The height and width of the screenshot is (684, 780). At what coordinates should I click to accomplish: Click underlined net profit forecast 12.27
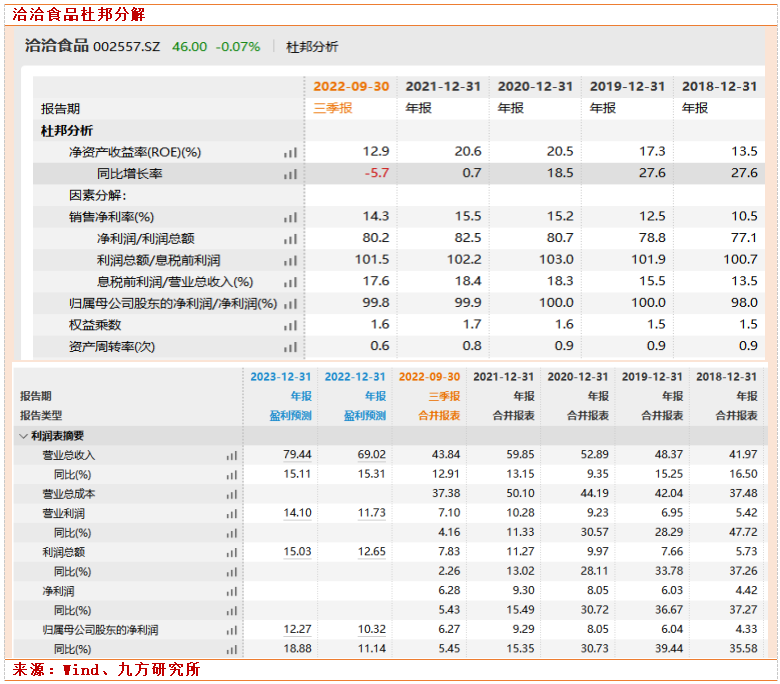point(297,630)
